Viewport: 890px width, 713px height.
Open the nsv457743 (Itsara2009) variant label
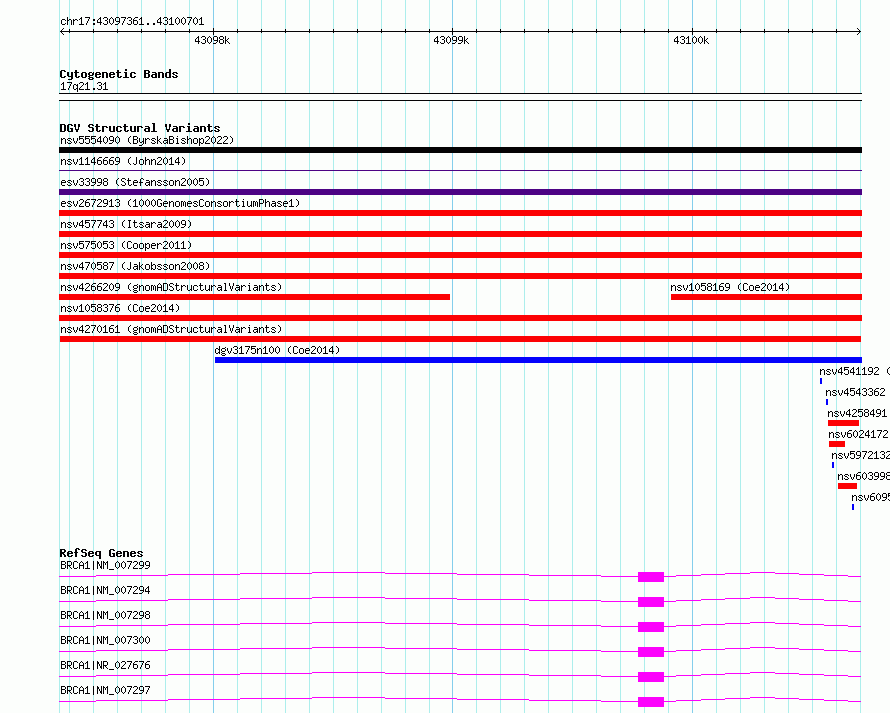pyautogui.click(x=126, y=224)
